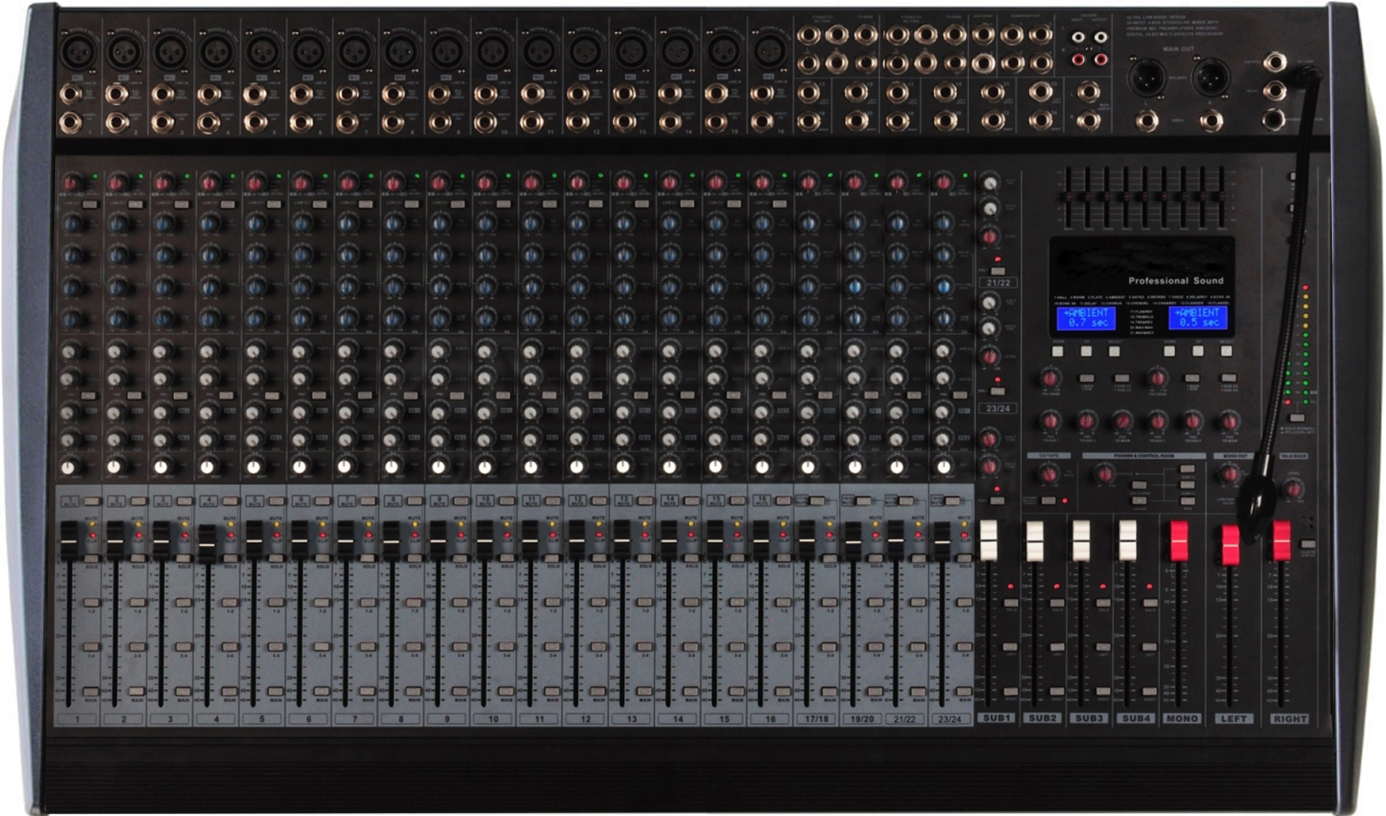This screenshot has width=1386, height=816.
Task: Click the white level knob on channel 16
Action: [762, 466]
